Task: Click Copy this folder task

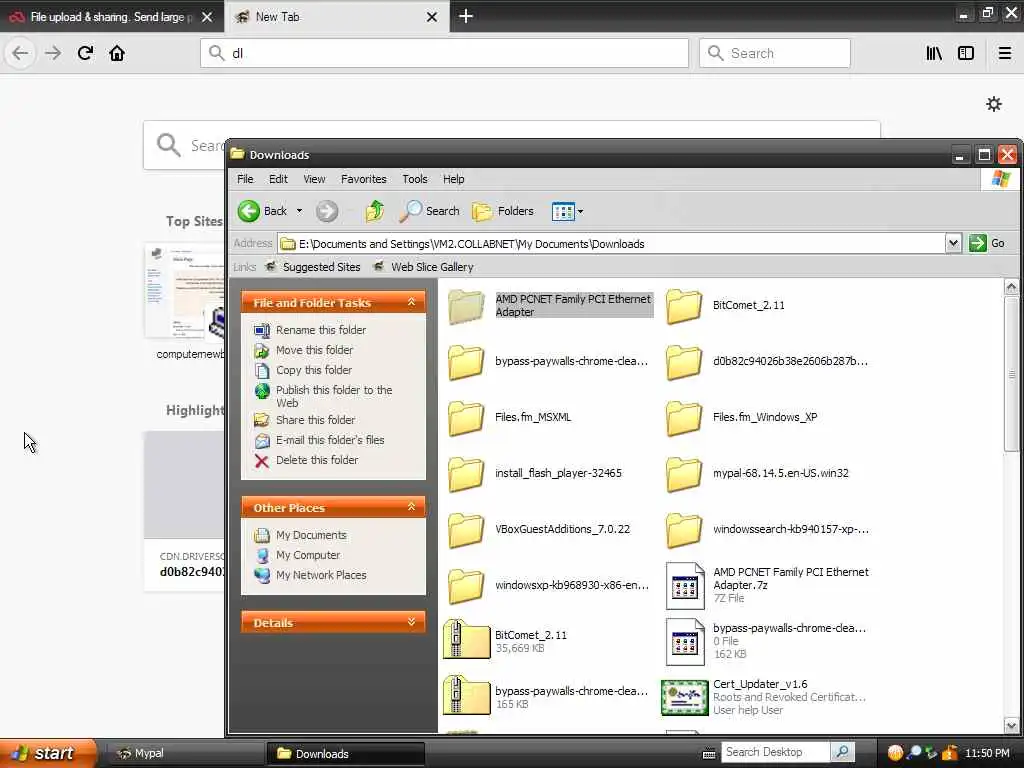Action: (x=302, y=370)
